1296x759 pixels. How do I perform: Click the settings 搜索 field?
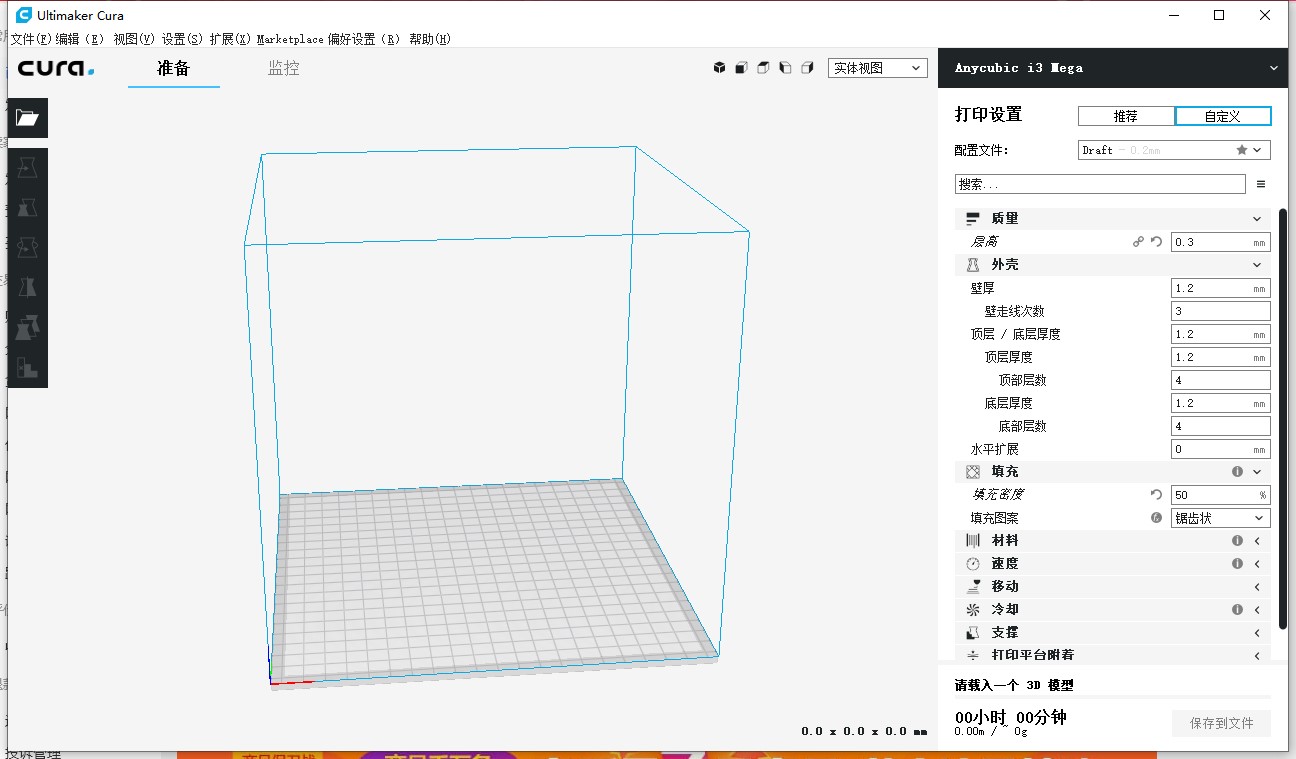point(1100,184)
